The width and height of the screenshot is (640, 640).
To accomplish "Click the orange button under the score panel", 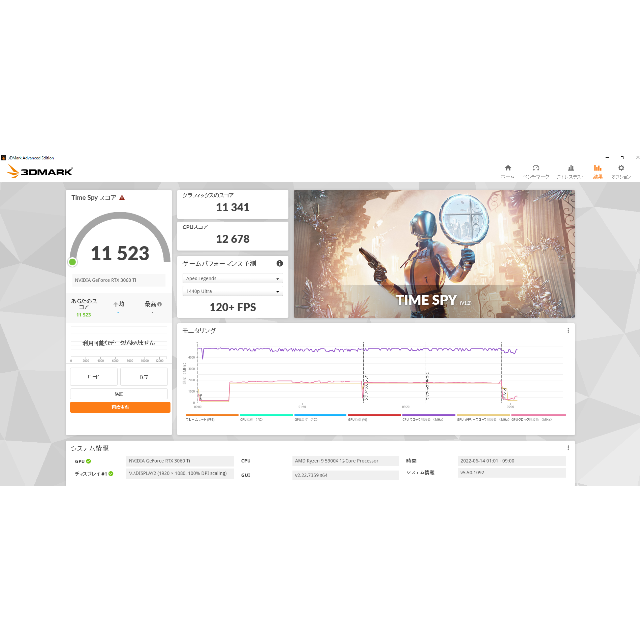I will click(x=120, y=407).
